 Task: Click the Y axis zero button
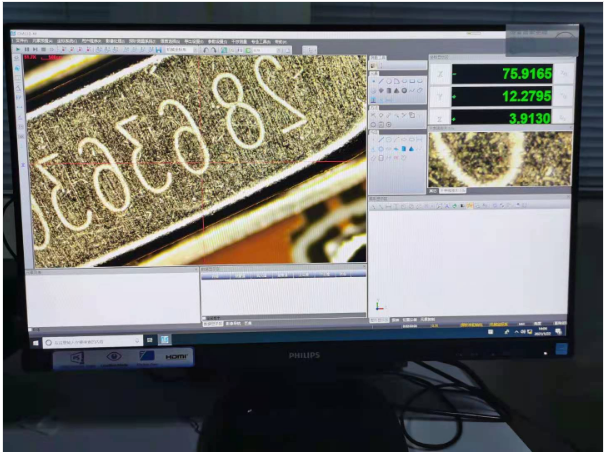coord(563,96)
